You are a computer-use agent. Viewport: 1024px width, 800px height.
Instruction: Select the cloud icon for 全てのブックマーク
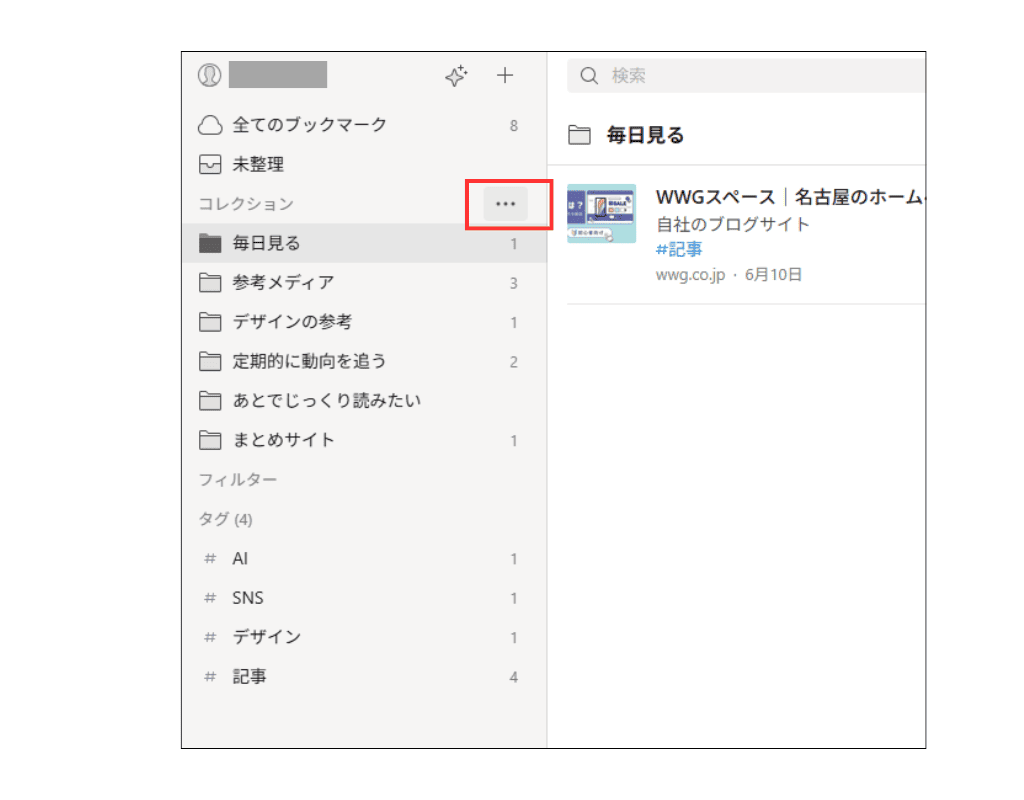210,124
